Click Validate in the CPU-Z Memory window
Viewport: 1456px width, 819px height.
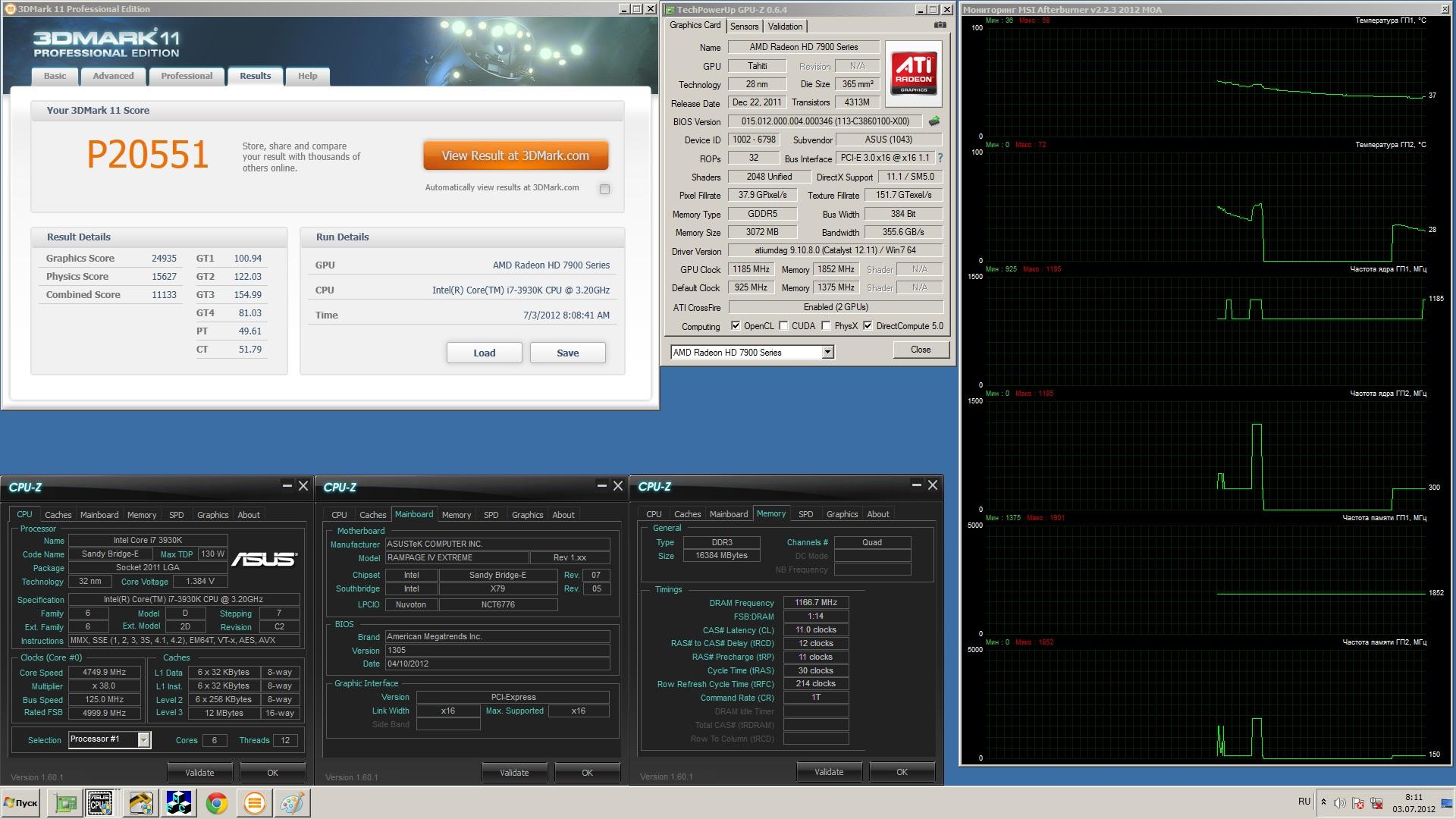tap(828, 772)
